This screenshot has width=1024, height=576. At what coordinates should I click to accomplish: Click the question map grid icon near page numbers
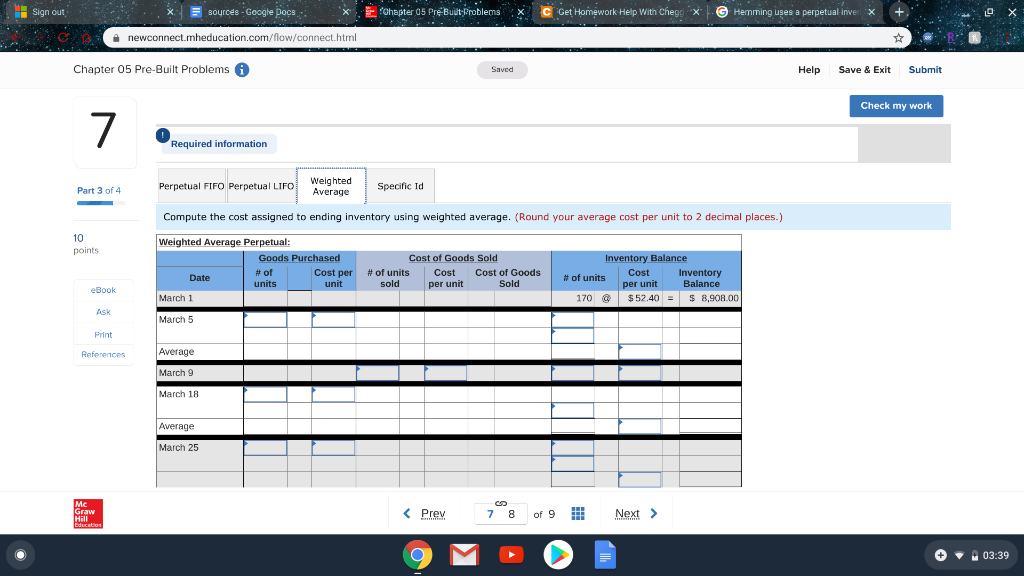tap(577, 513)
